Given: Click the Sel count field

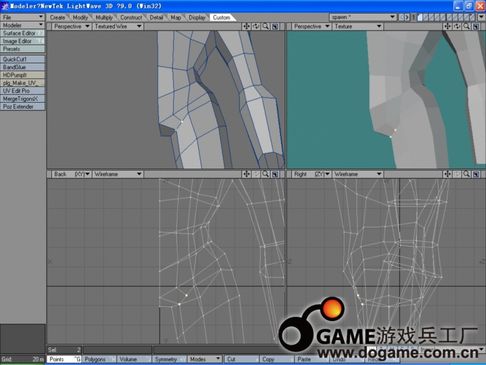Looking at the screenshot, I should pos(64,350).
